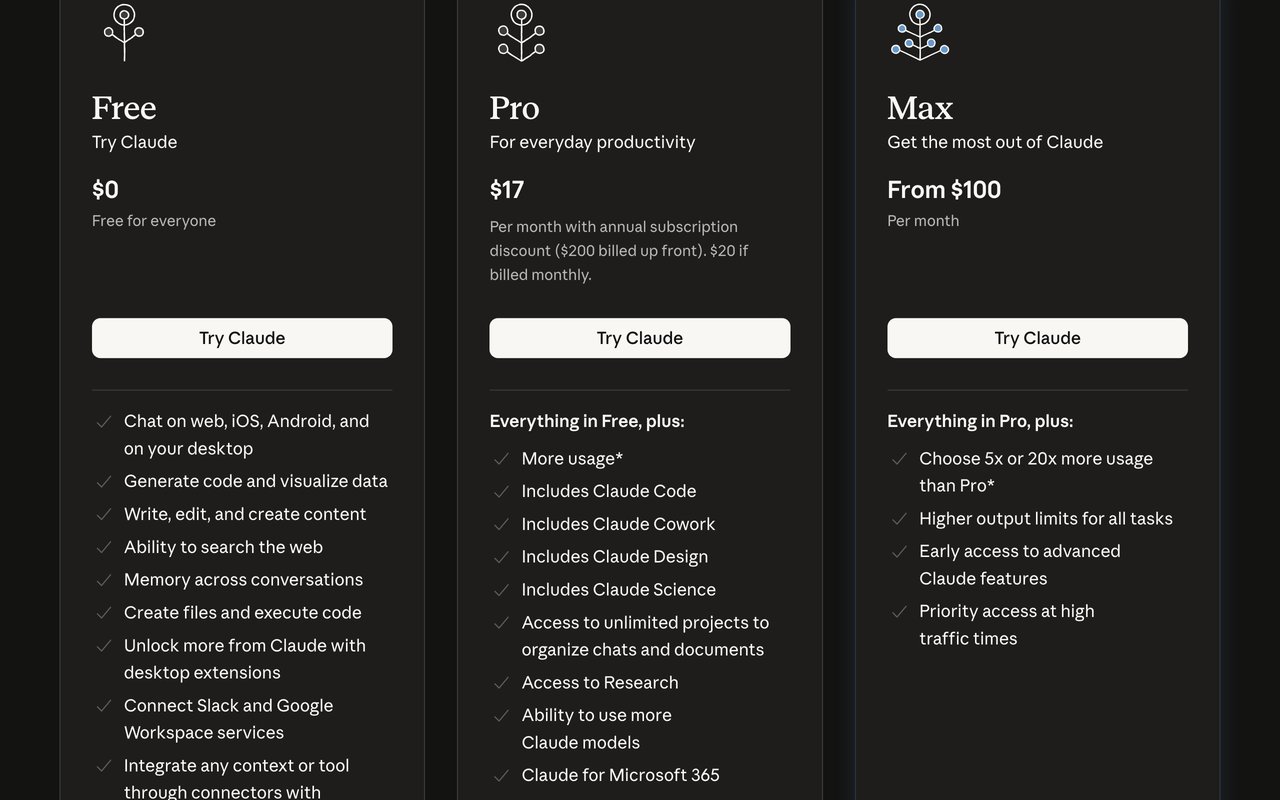Click Try Claude button under Max plan
The height and width of the screenshot is (800, 1280).
coord(1037,338)
